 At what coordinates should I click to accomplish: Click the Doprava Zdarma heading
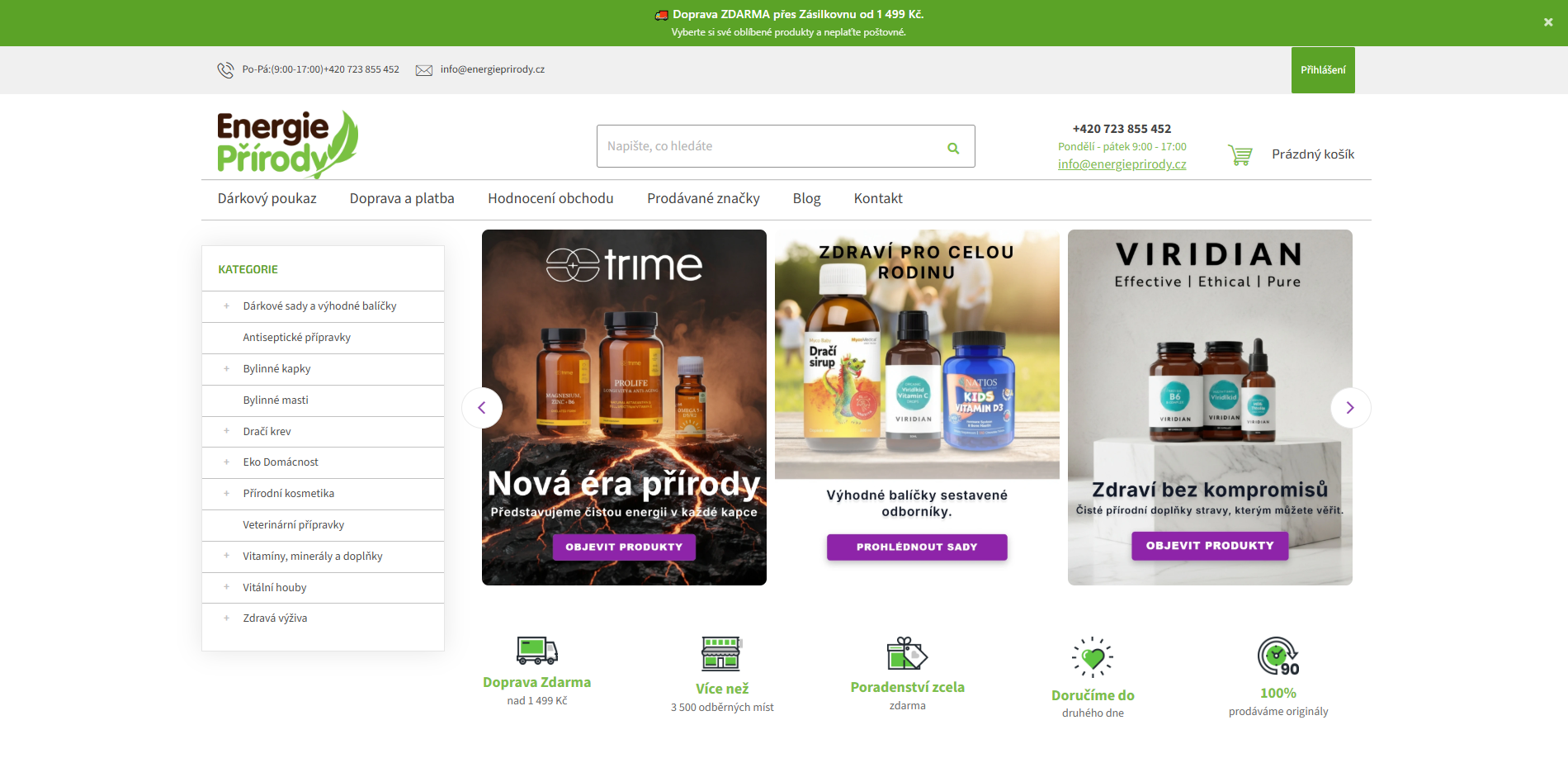click(537, 683)
